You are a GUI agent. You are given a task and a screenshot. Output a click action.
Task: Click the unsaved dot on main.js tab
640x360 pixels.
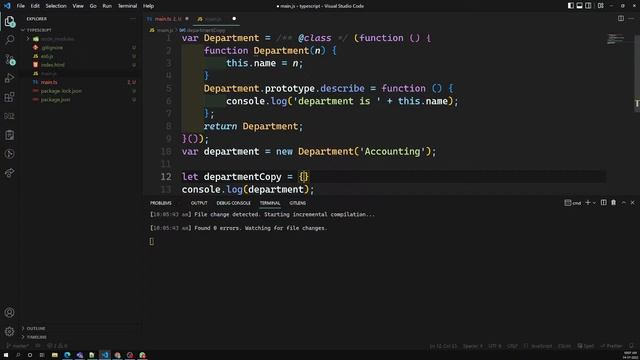click(234, 19)
